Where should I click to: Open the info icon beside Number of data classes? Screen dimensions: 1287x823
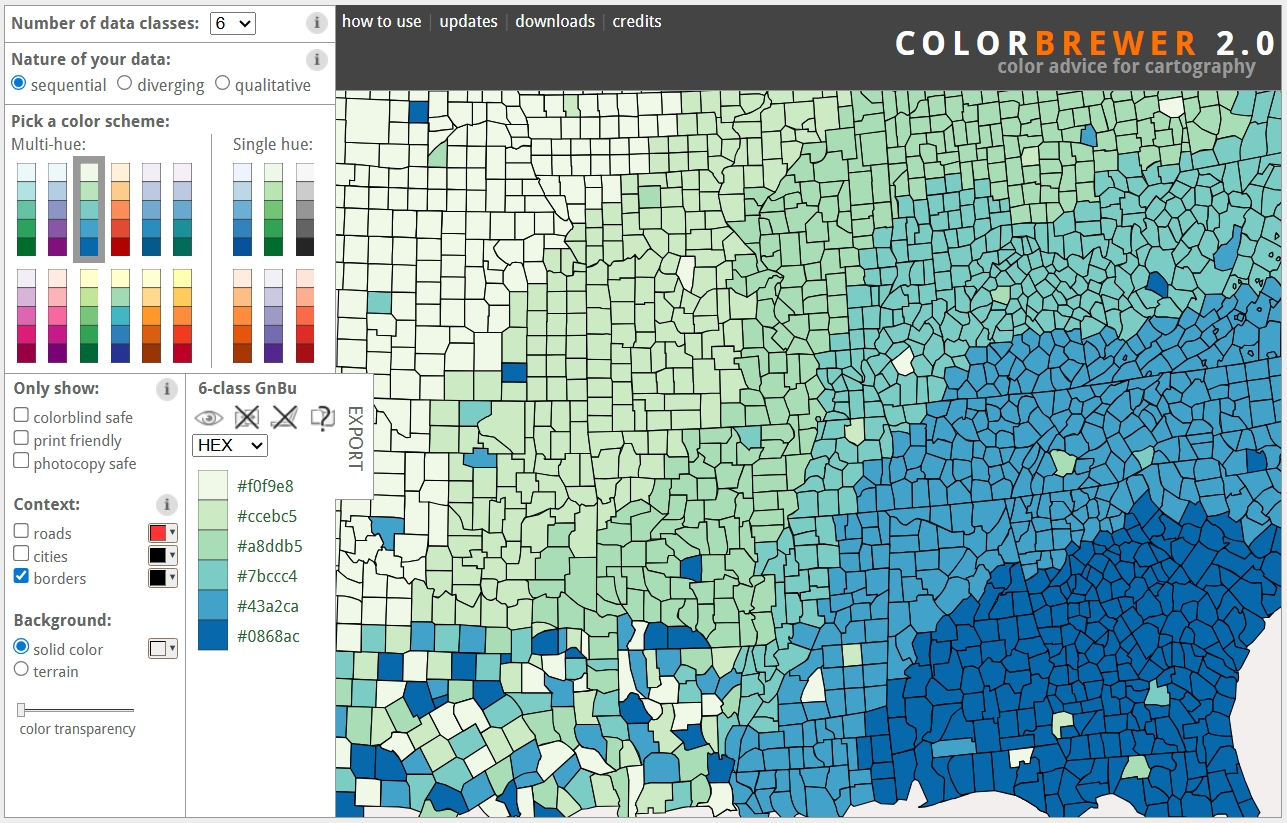316,22
